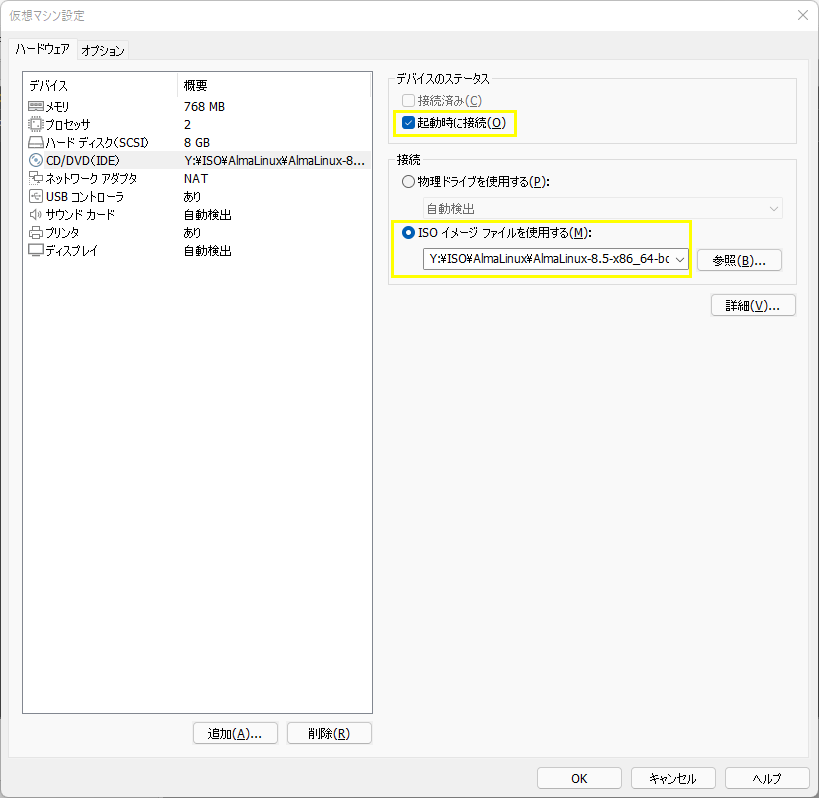Select the Printer device icon
The width and height of the screenshot is (819, 798).
pos(36,233)
